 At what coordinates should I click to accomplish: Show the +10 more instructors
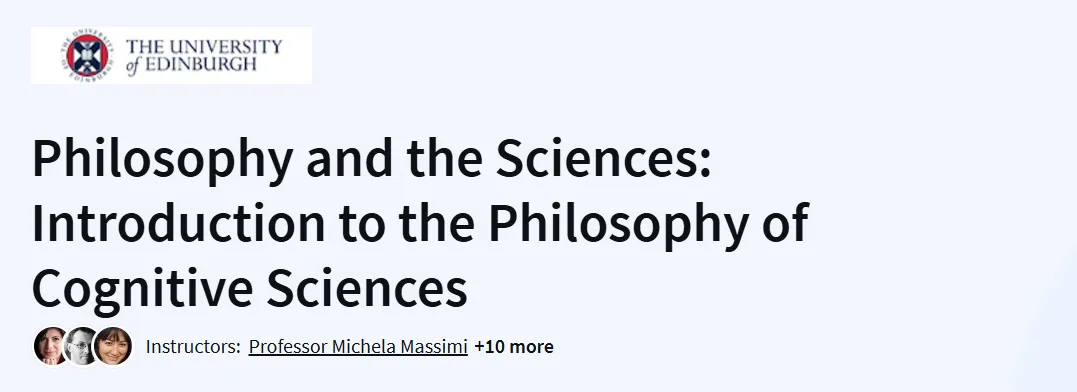tap(514, 347)
